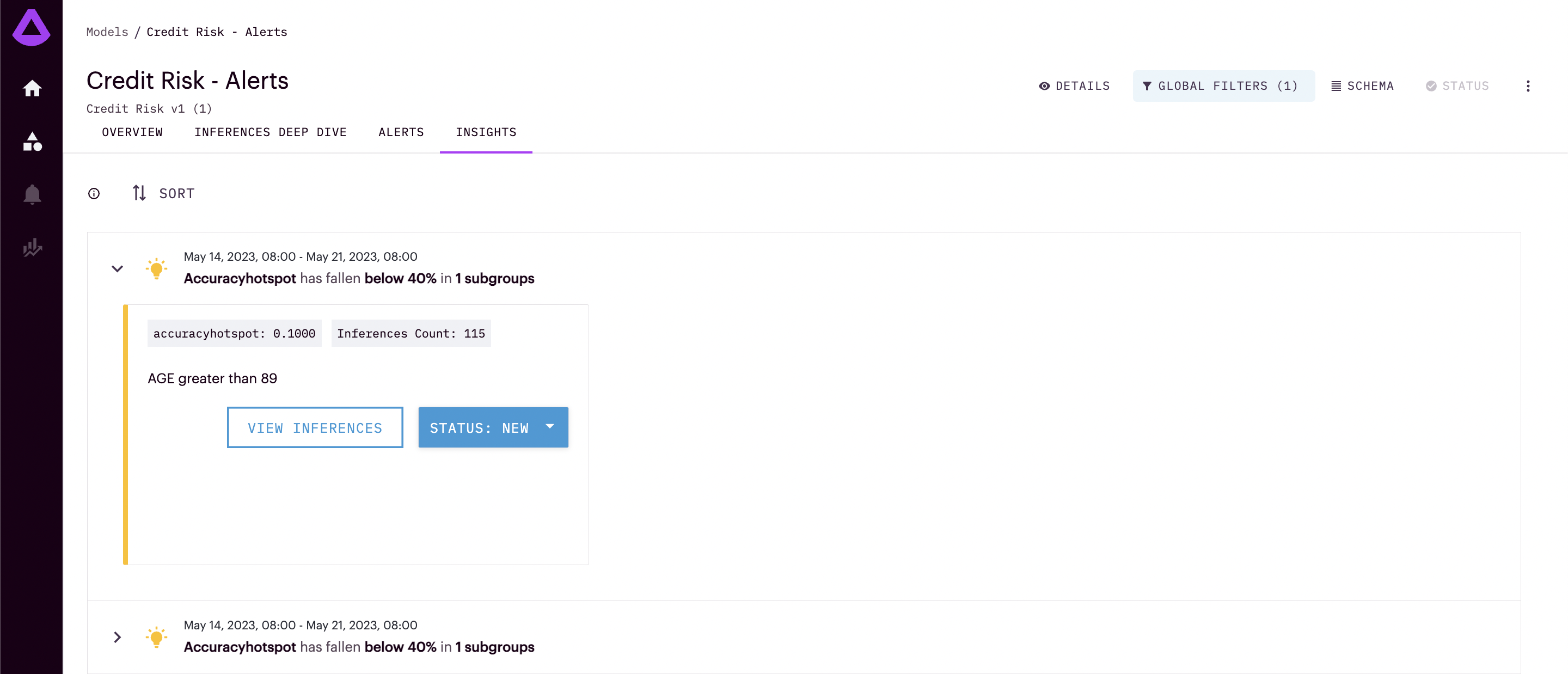Switch to Inferences Deep Dive tab
The width and height of the screenshot is (1568, 674).
pyautogui.click(x=270, y=132)
